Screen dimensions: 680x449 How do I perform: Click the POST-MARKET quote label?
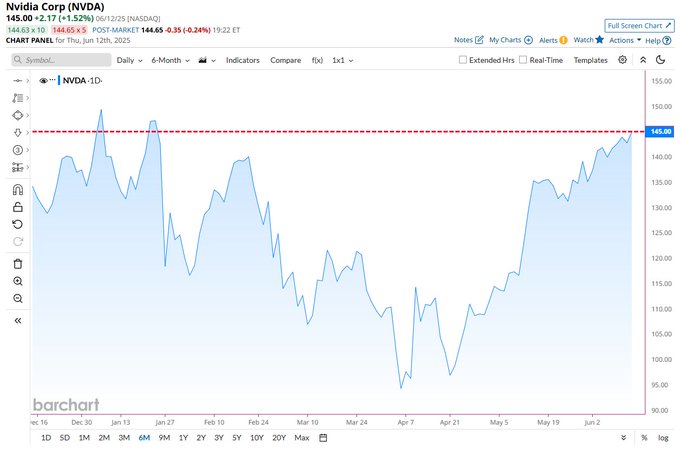[x=115, y=30]
